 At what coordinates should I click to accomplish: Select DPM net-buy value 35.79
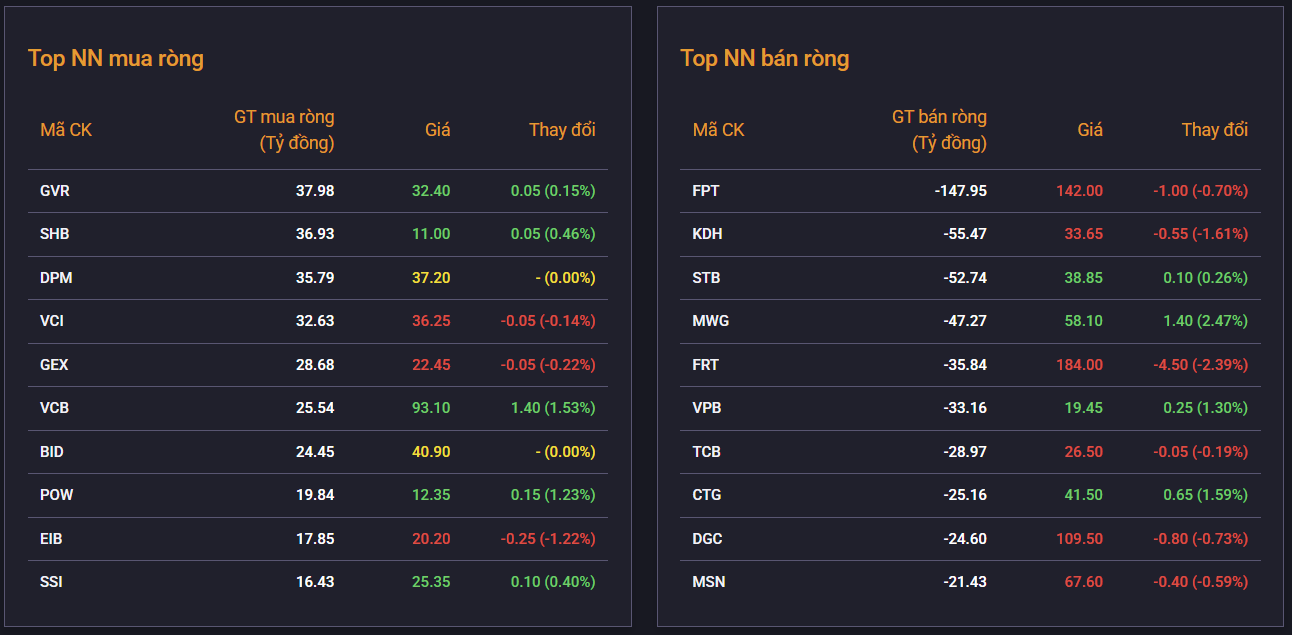(315, 278)
